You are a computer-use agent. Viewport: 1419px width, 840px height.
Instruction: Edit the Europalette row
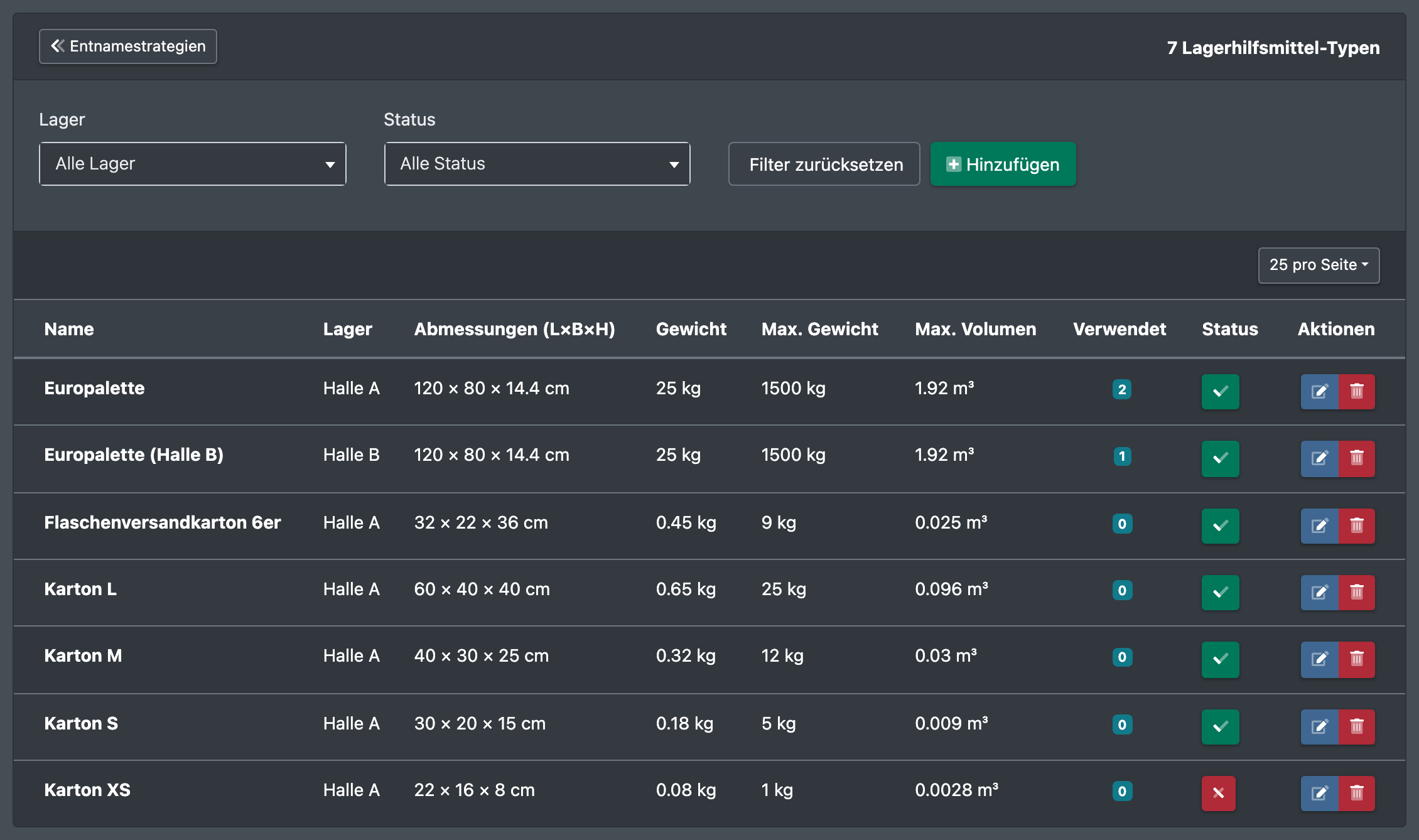pyautogui.click(x=1320, y=392)
